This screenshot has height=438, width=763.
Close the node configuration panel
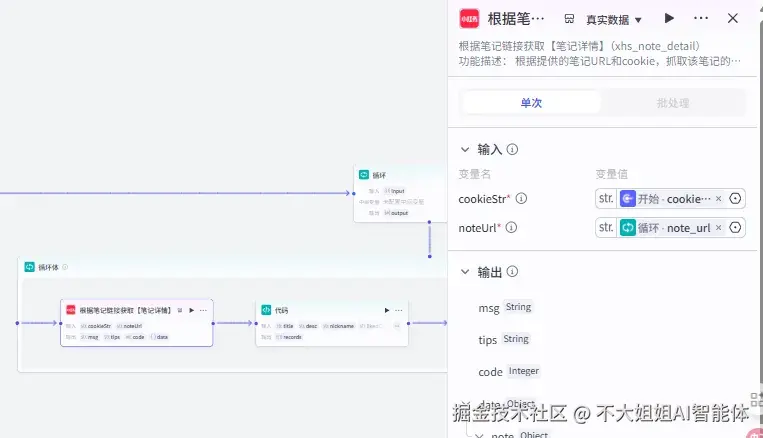tap(732, 18)
